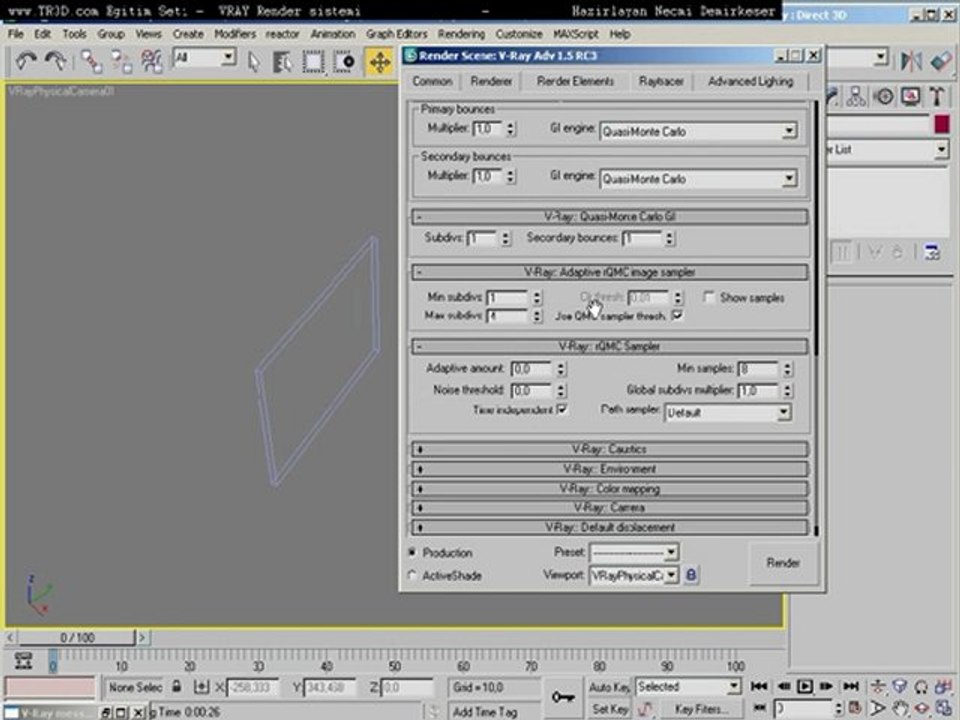Open the selection filter All dropdown
960x720 pixels.
204,58
